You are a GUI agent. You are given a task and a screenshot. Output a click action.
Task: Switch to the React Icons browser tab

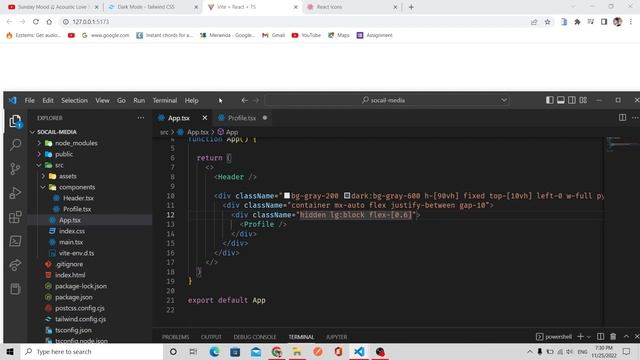click(x=351, y=7)
